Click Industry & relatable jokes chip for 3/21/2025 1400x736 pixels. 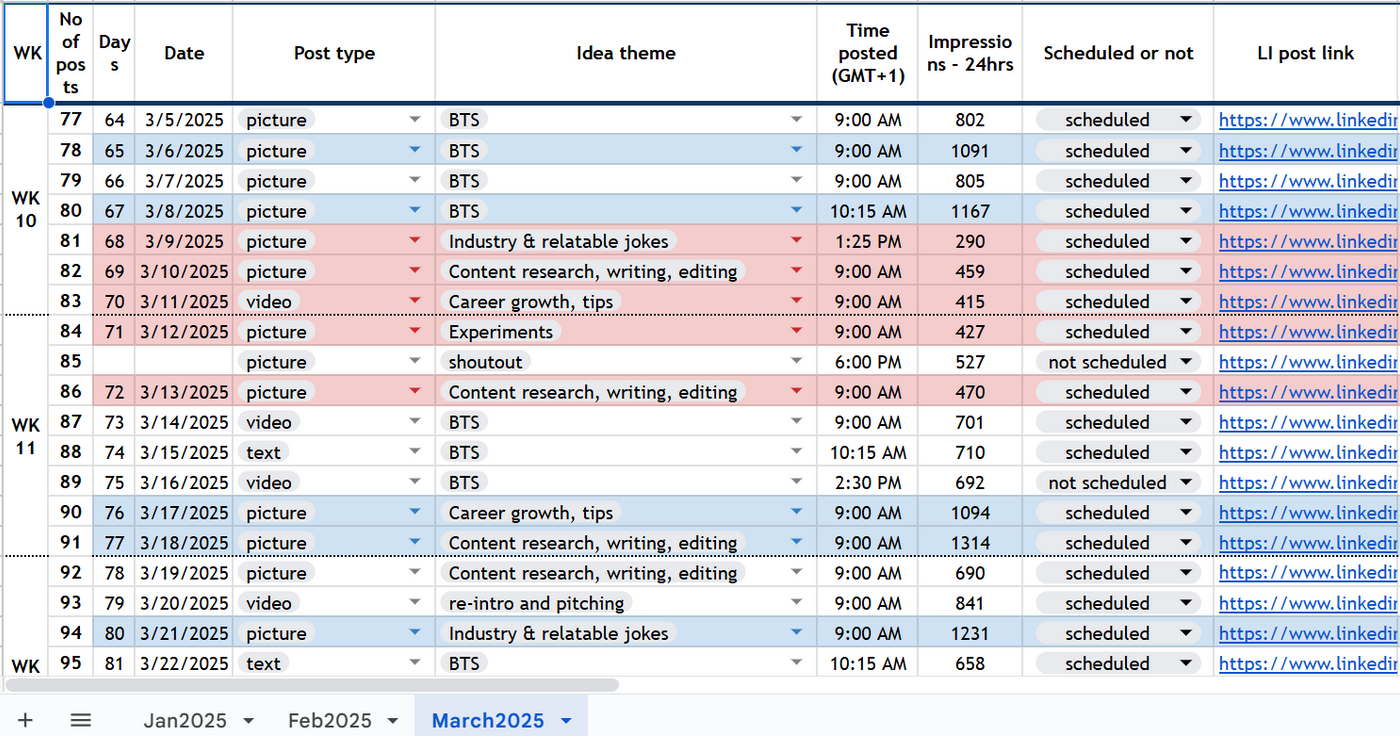(559, 633)
